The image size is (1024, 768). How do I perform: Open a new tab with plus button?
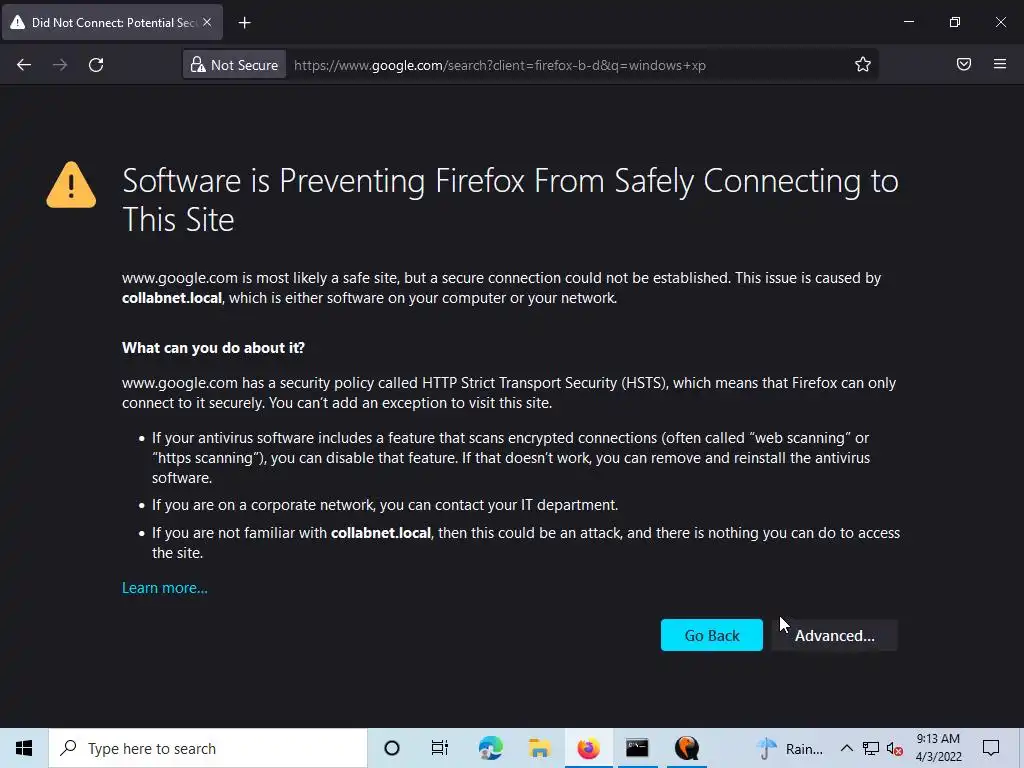tap(244, 22)
